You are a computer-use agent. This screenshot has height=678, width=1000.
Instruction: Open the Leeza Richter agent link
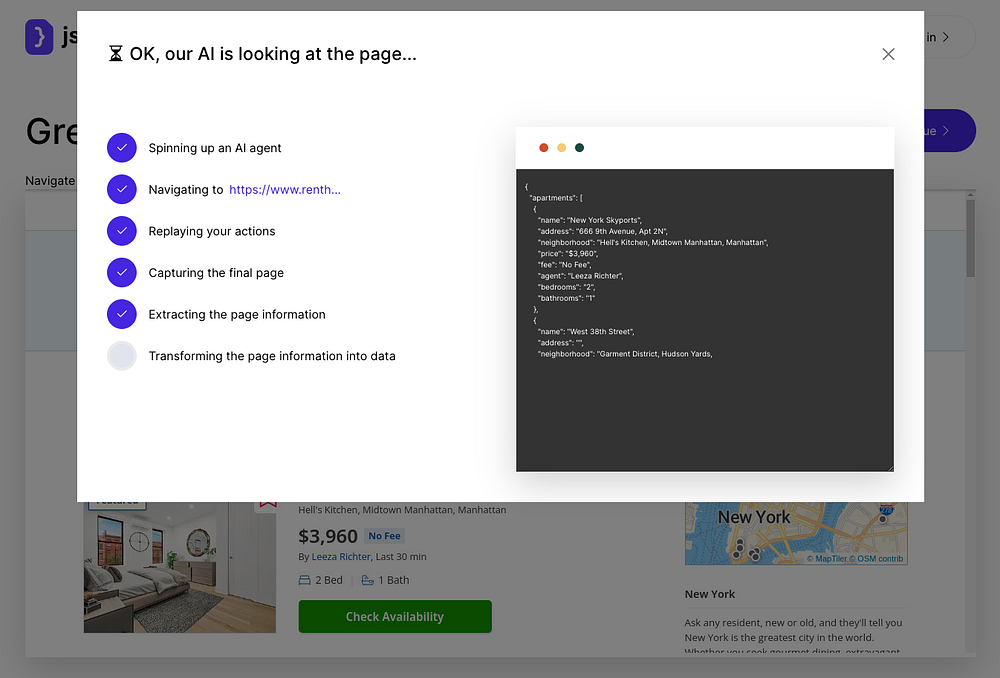click(341, 557)
